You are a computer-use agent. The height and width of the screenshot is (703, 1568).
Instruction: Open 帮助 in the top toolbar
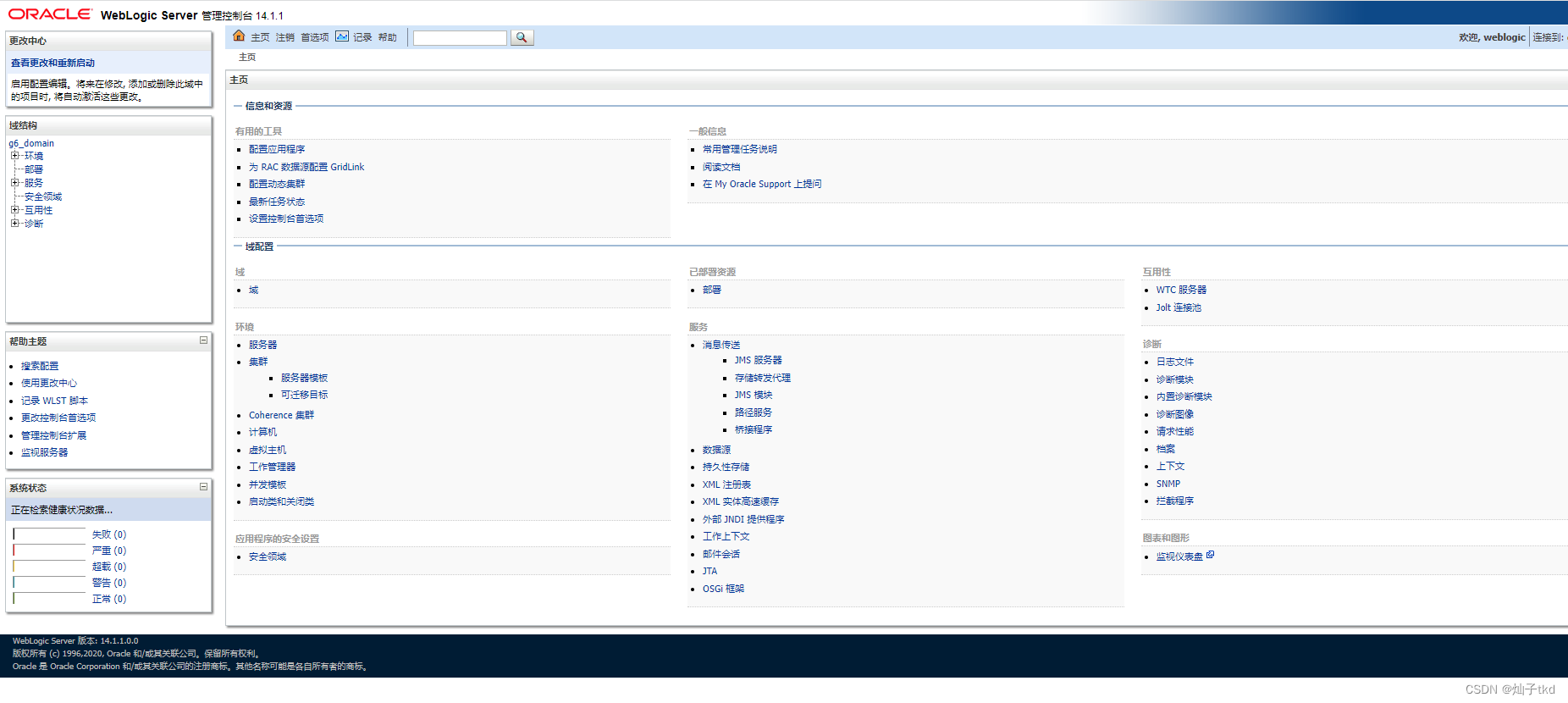(388, 37)
